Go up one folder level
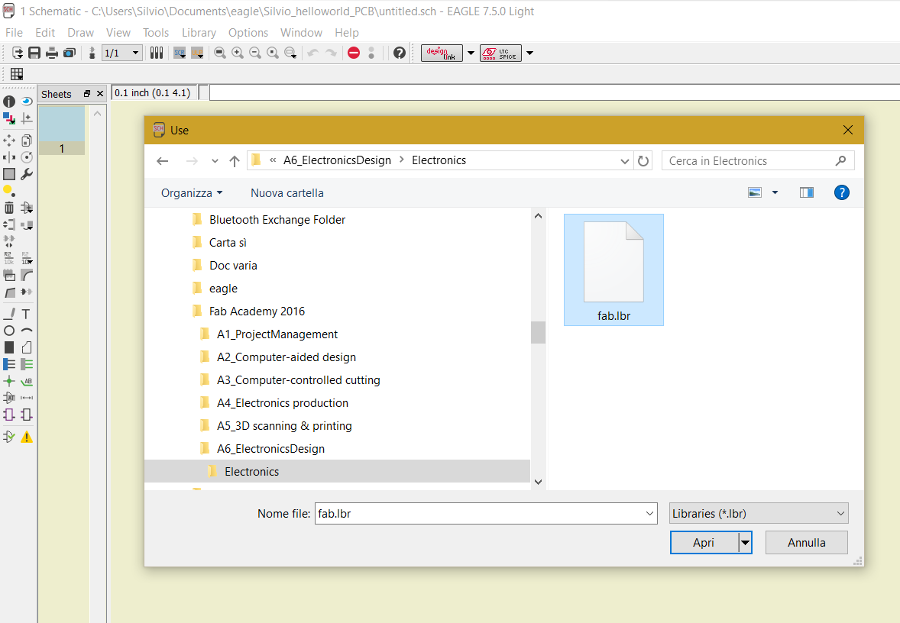 234,161
